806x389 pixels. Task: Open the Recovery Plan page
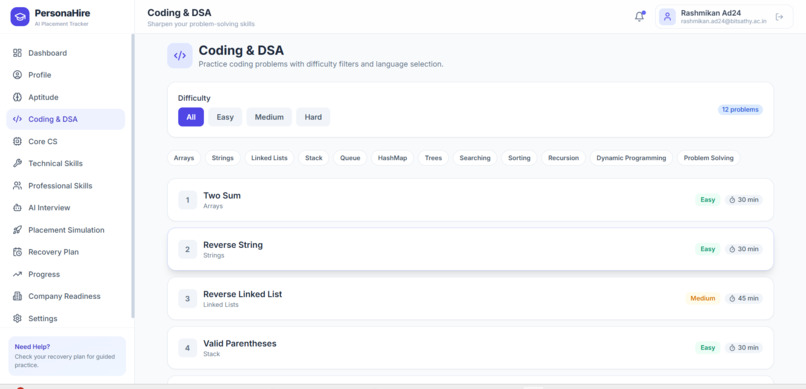click(65, 252)
